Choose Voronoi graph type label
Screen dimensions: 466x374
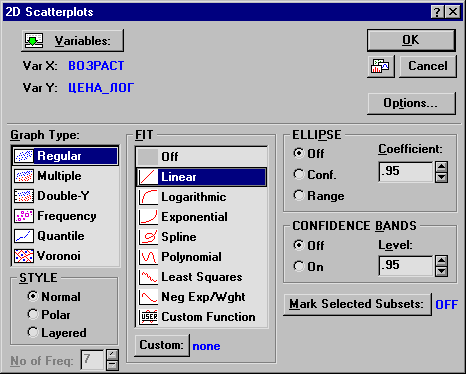coord(59,256)
